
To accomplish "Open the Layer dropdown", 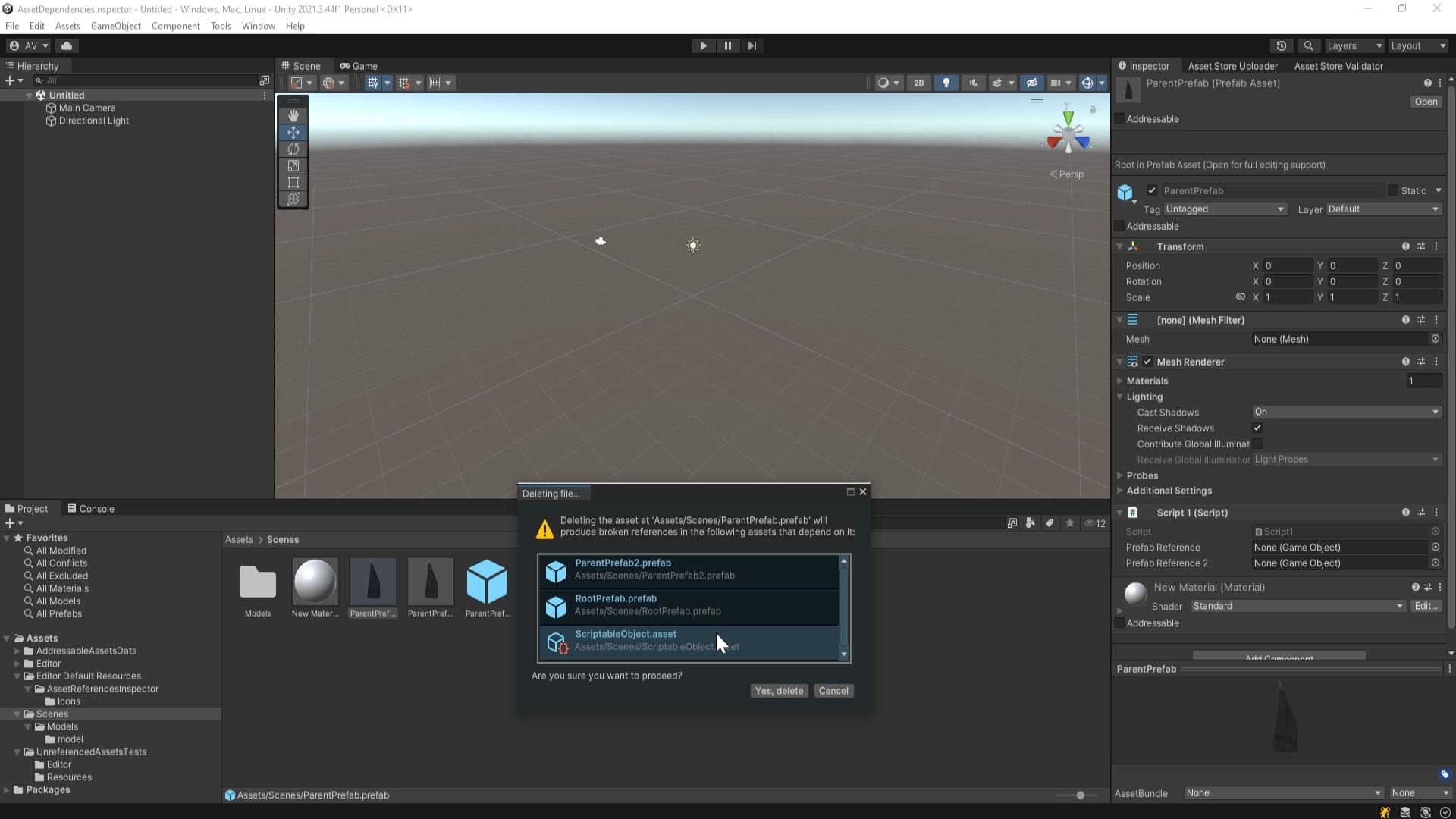I will pos(1384,209).
